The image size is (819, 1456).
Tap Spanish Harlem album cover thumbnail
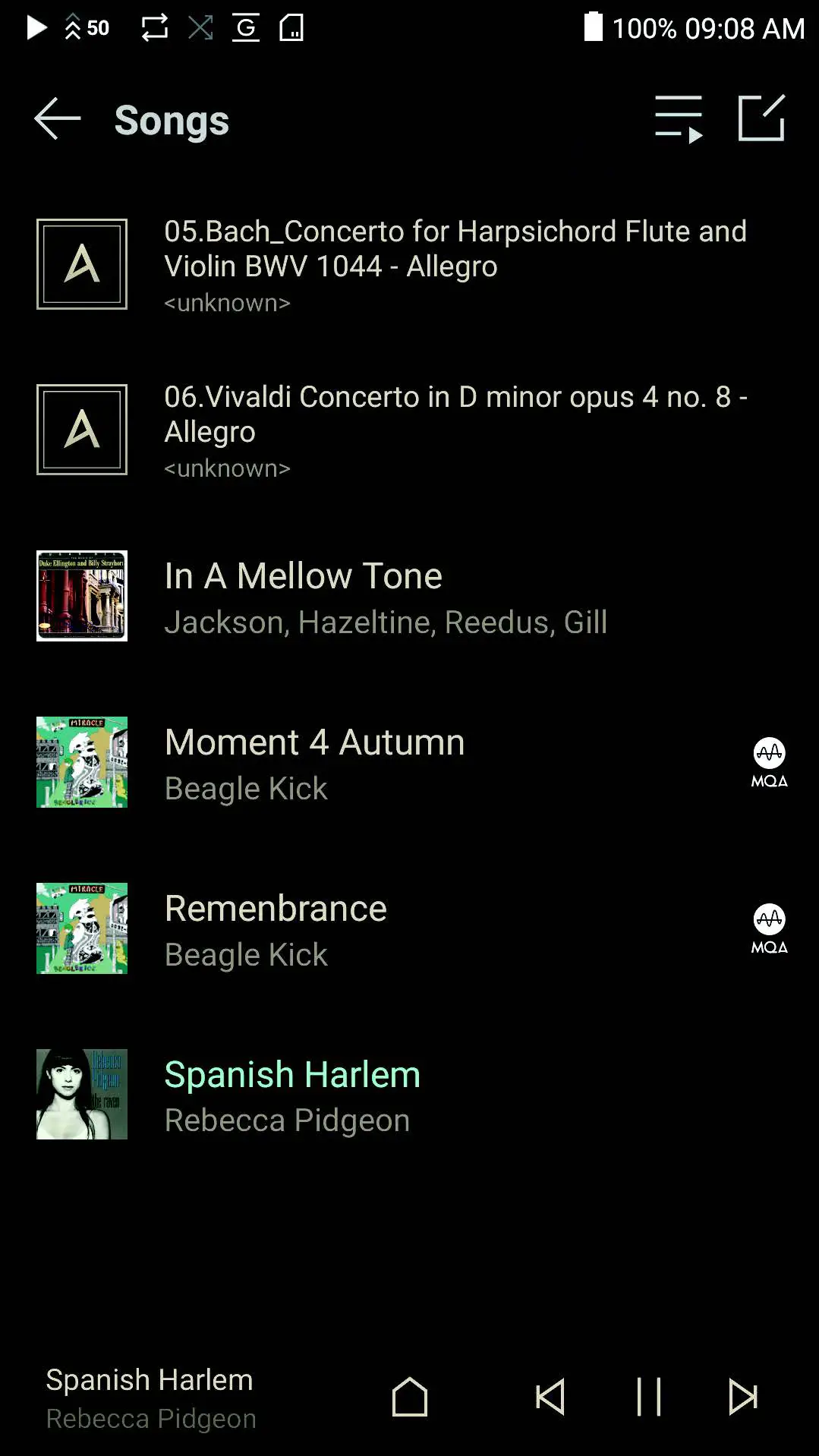pyautogui.click(x=82, y=1094)
